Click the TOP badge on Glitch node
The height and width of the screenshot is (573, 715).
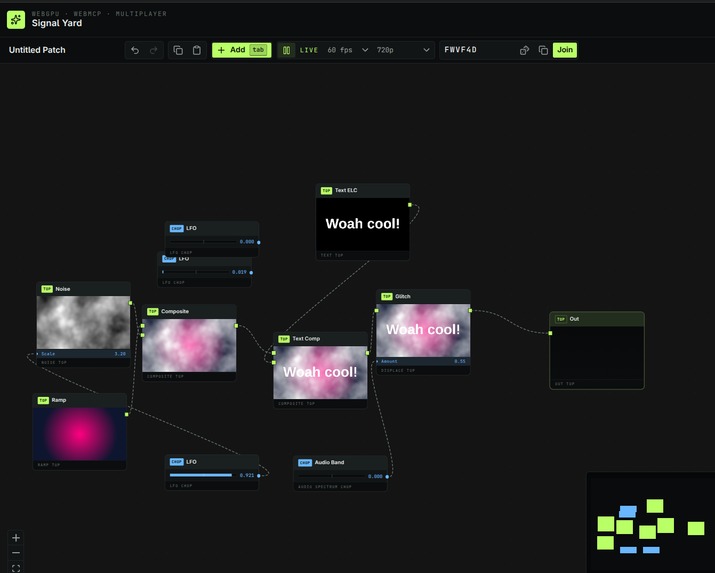coord(387,296)
